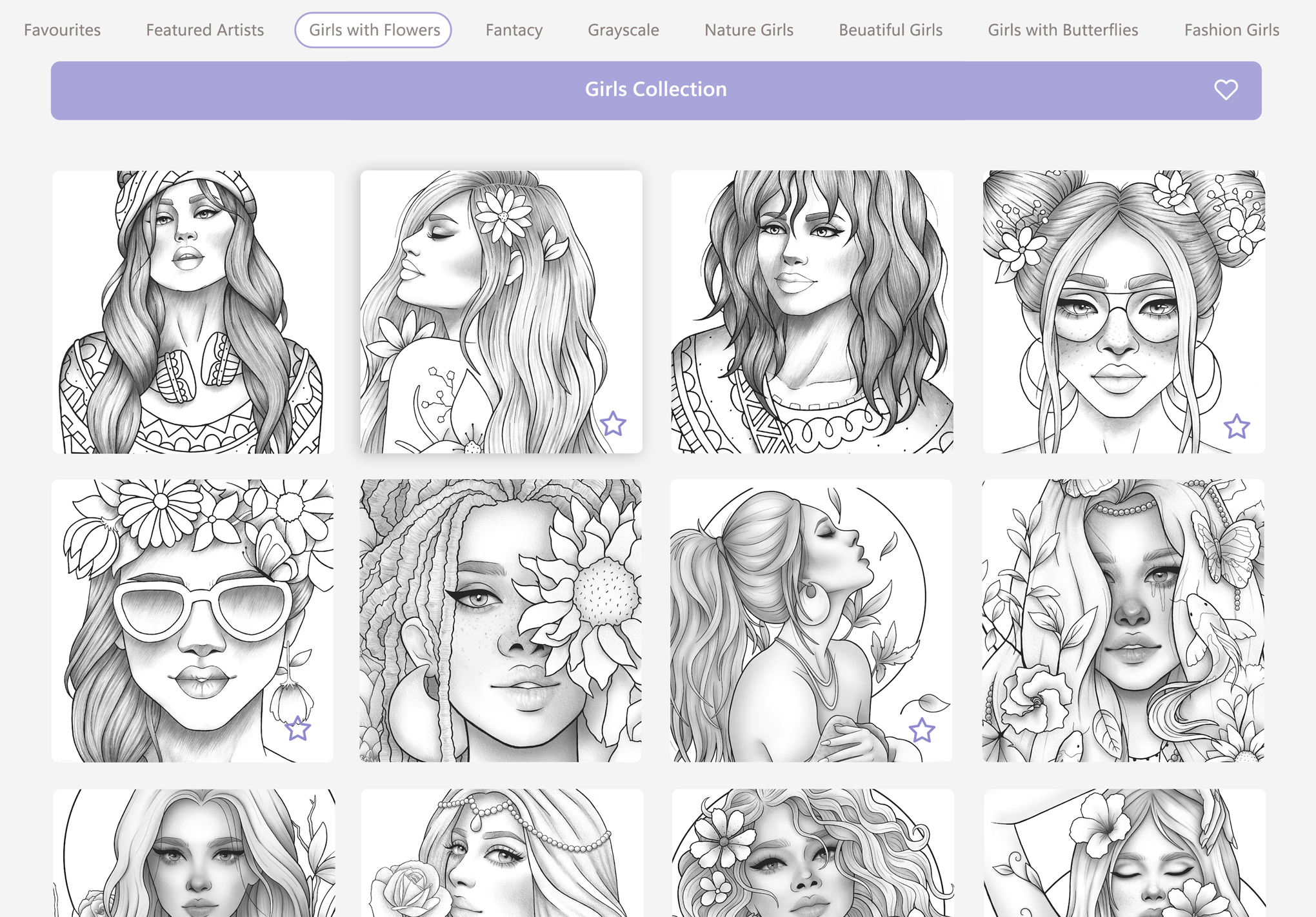Open the Fantacy tab
This screenshot has height=917, width=1316.
tap(514, 30)
